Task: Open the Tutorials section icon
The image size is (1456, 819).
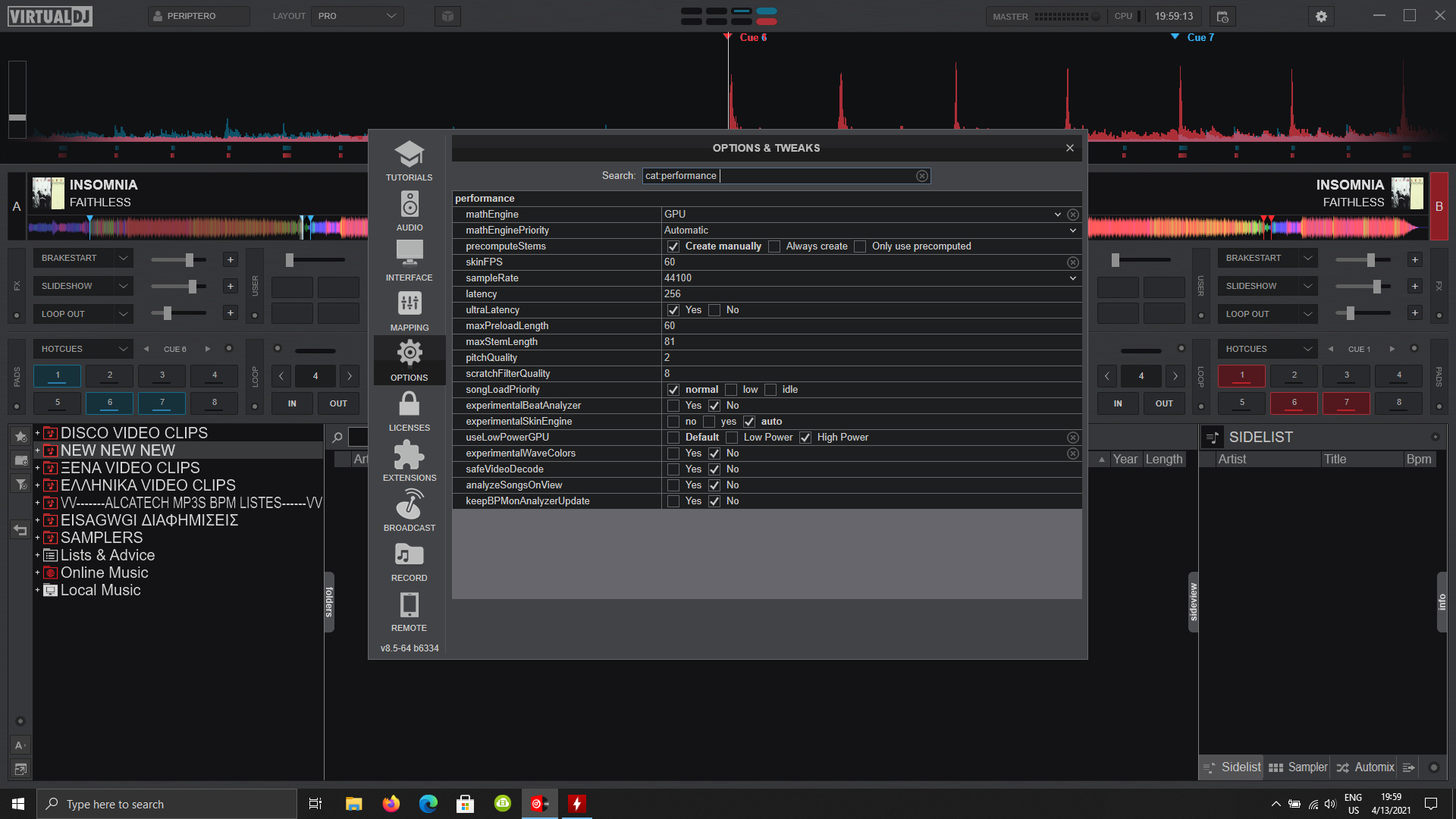Action: click(409, 161)
